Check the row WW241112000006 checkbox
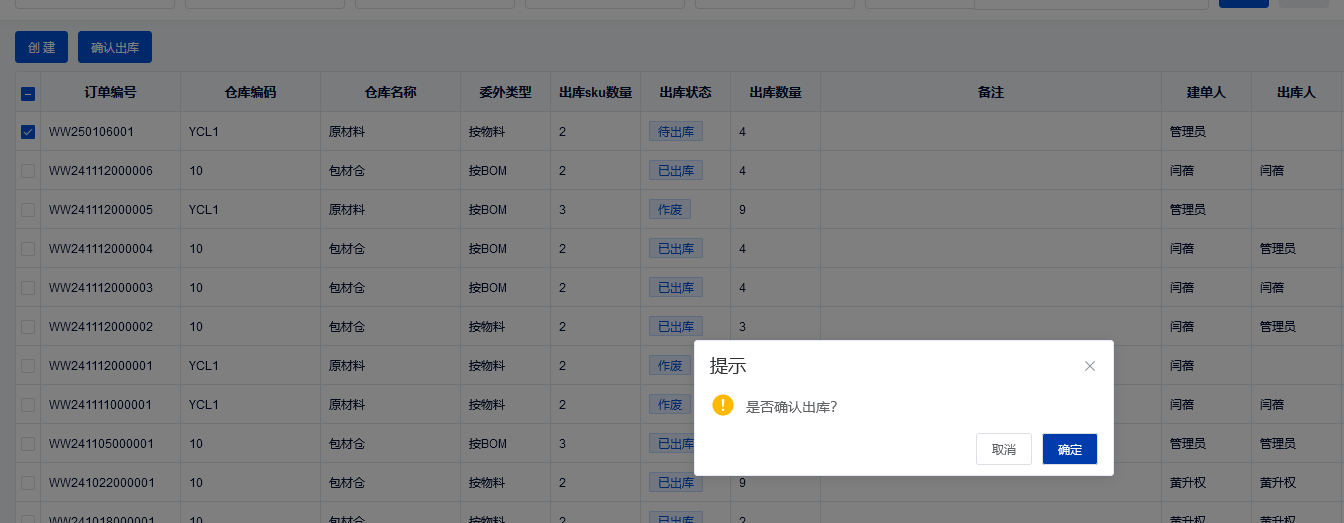The image size is (1344, 523). [x=28, y=171]
